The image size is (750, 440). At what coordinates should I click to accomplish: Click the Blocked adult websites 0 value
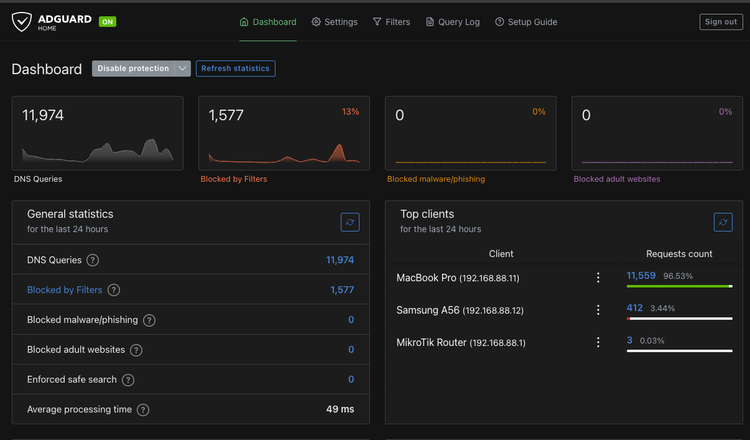(351, 350)
